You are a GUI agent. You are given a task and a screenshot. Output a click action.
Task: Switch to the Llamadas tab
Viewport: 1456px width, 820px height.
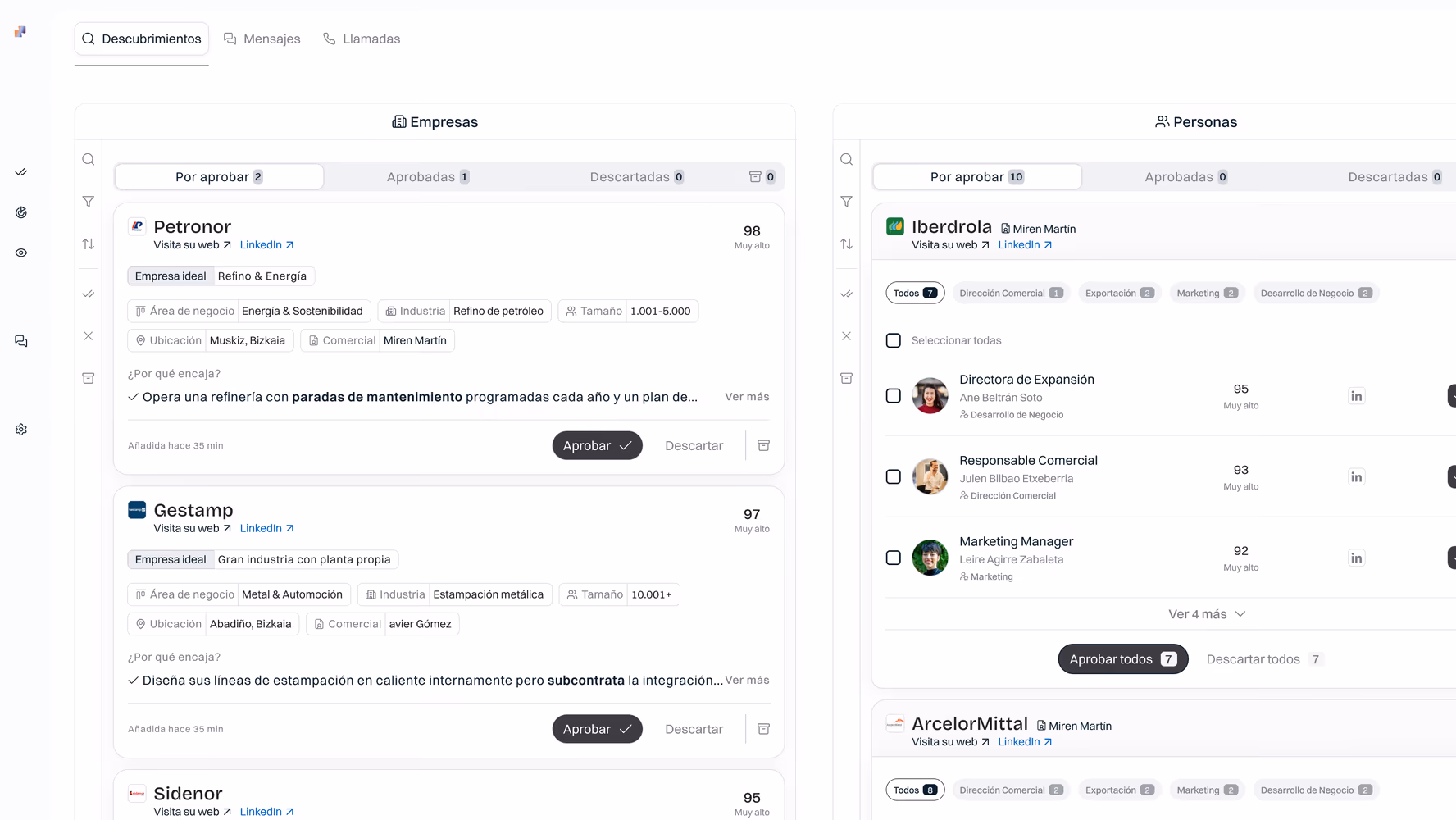[x=362, y=39]
